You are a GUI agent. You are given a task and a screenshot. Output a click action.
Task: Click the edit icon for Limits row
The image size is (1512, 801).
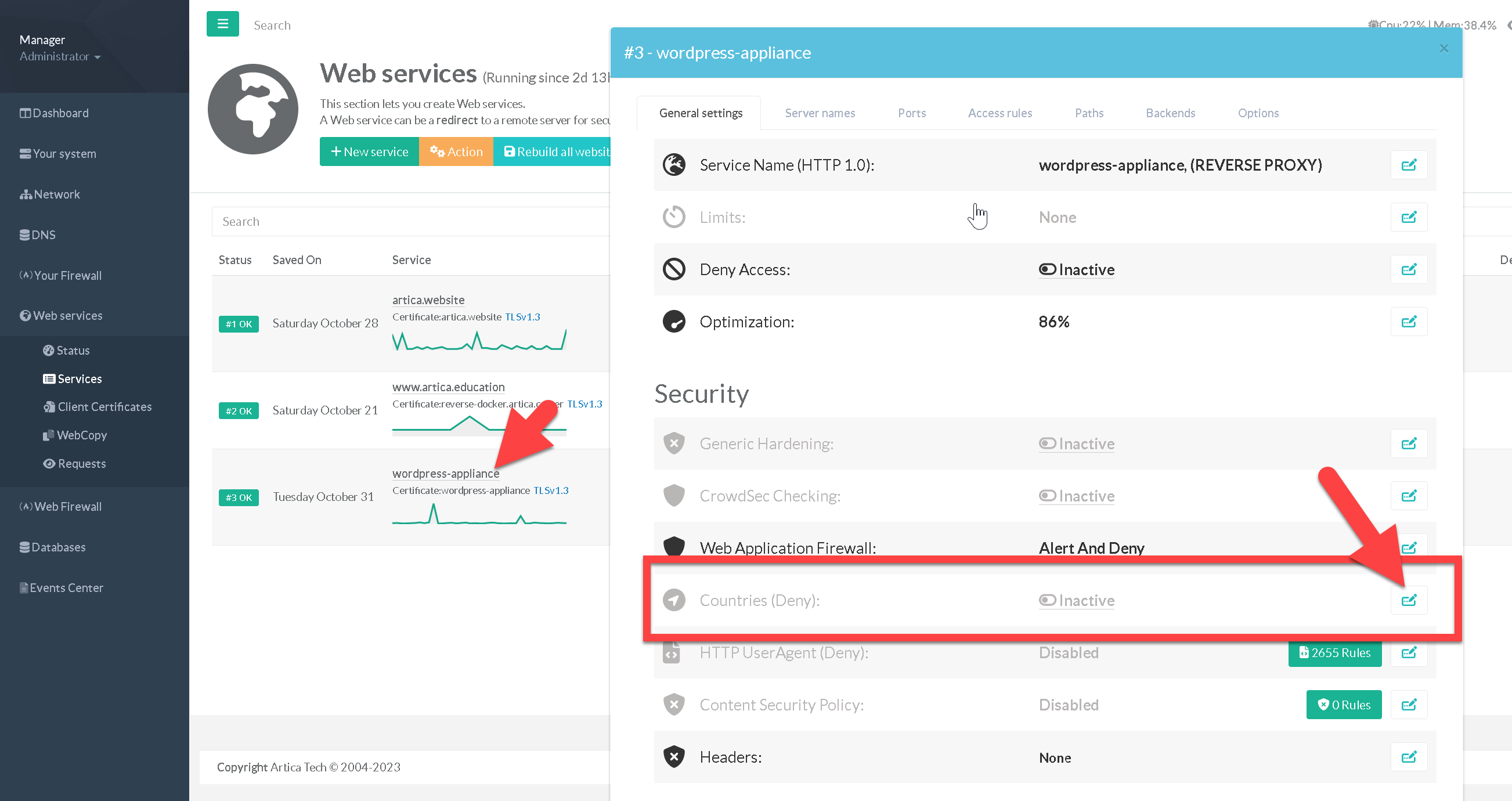[x=1409, y=217]
